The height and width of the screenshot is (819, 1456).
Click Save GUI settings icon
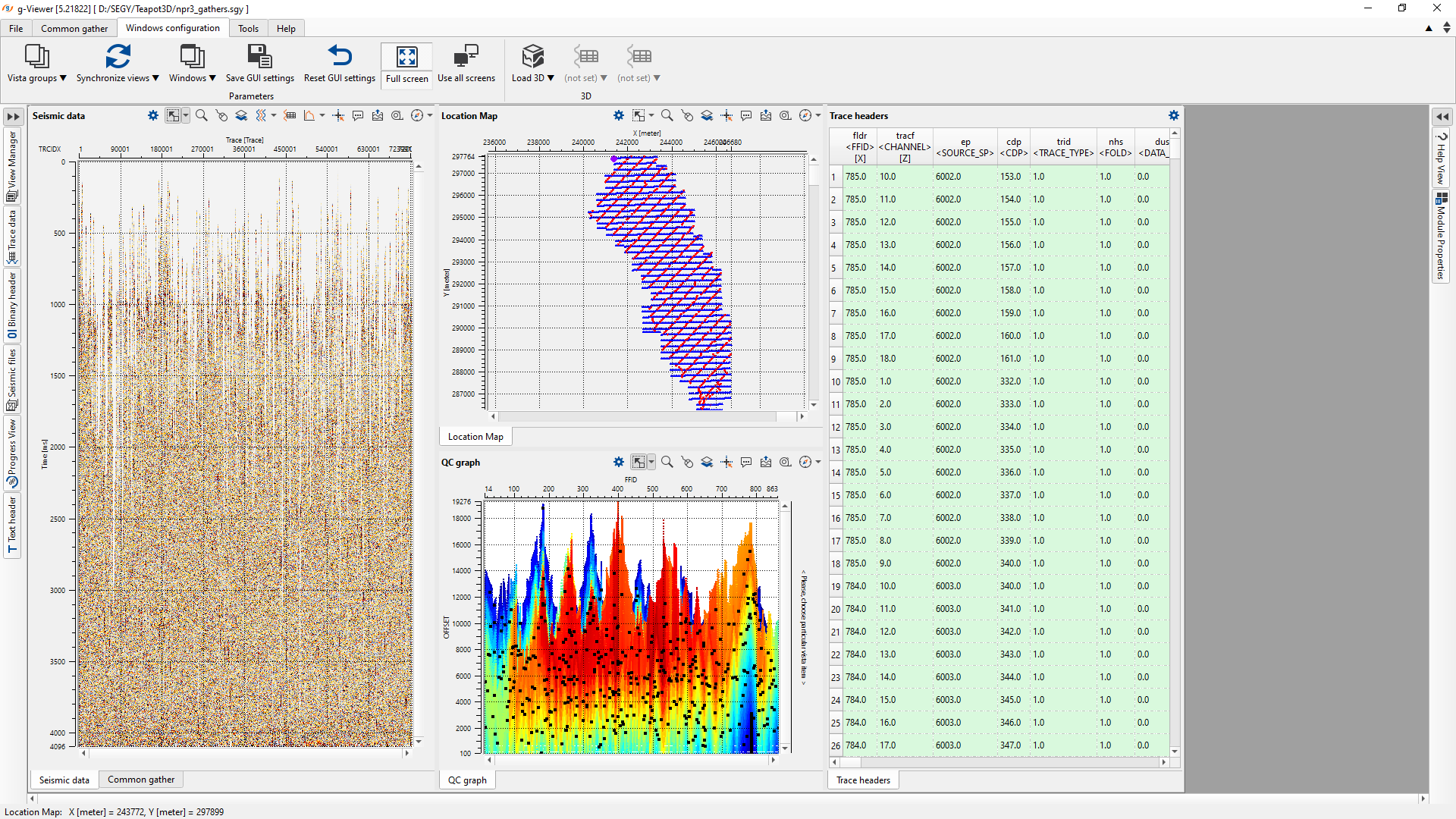[259, 57]
